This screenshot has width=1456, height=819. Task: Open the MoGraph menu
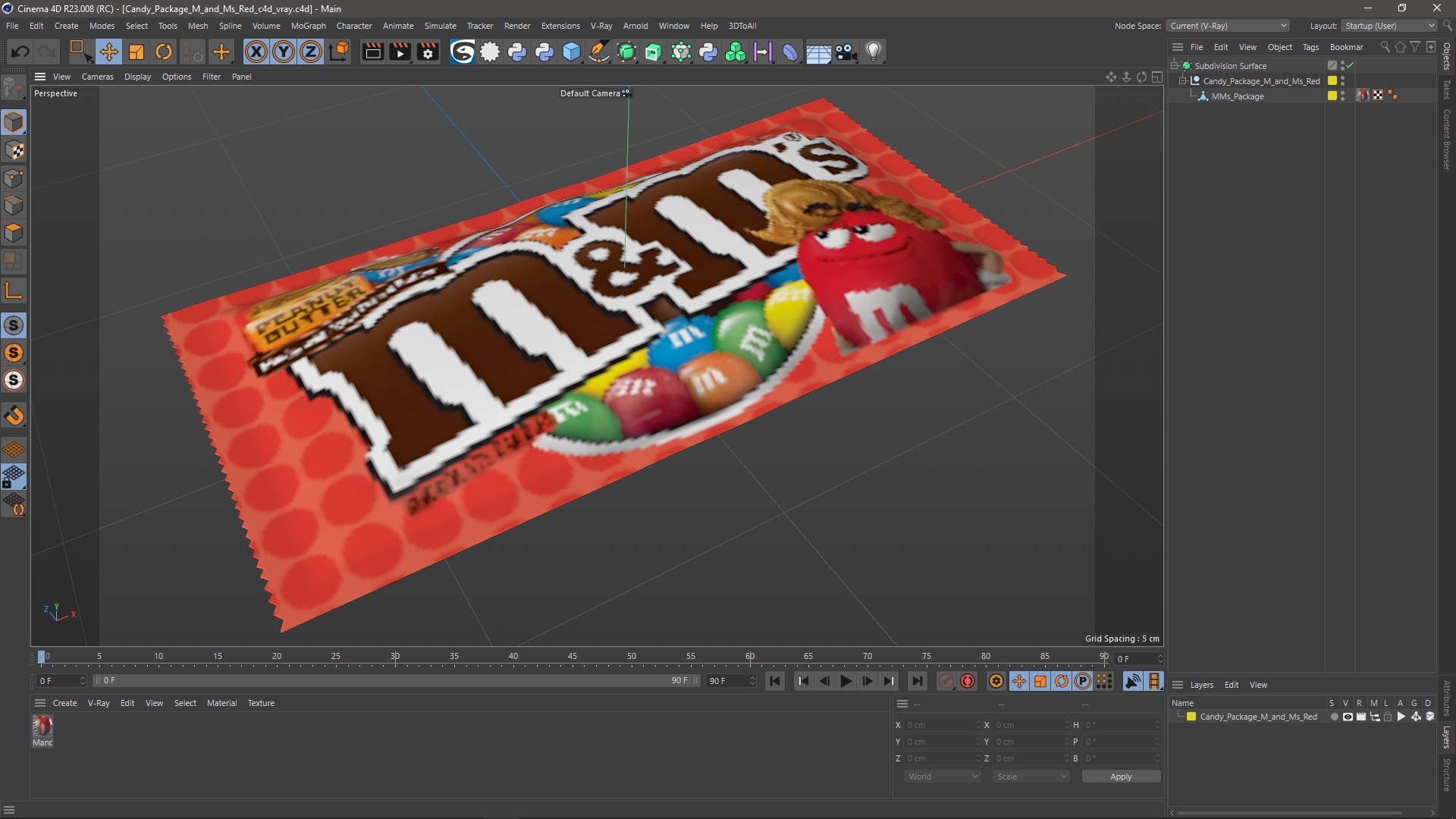click(308, 26)
